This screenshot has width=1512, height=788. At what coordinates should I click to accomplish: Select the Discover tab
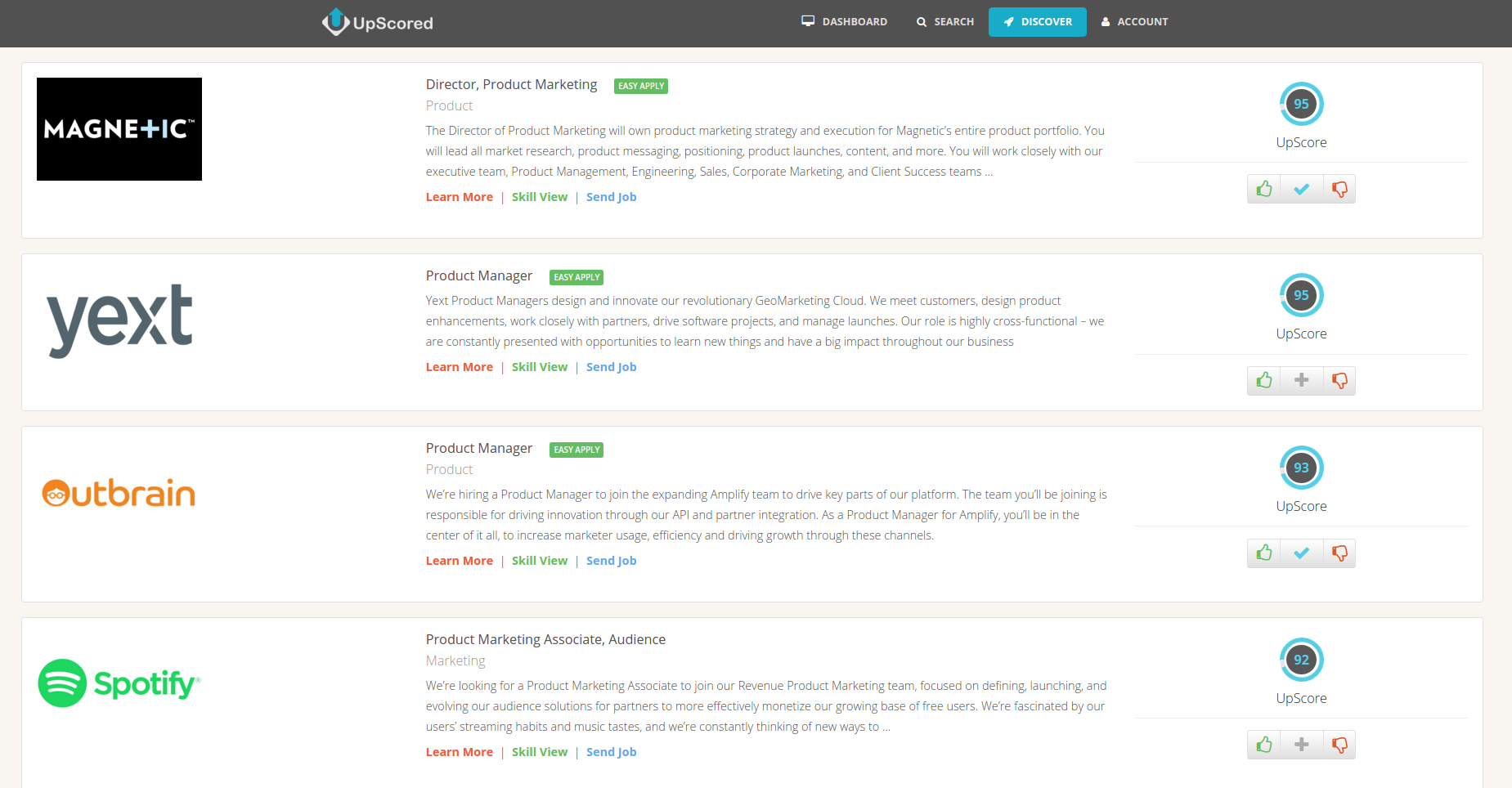[x=1038, y=22]
